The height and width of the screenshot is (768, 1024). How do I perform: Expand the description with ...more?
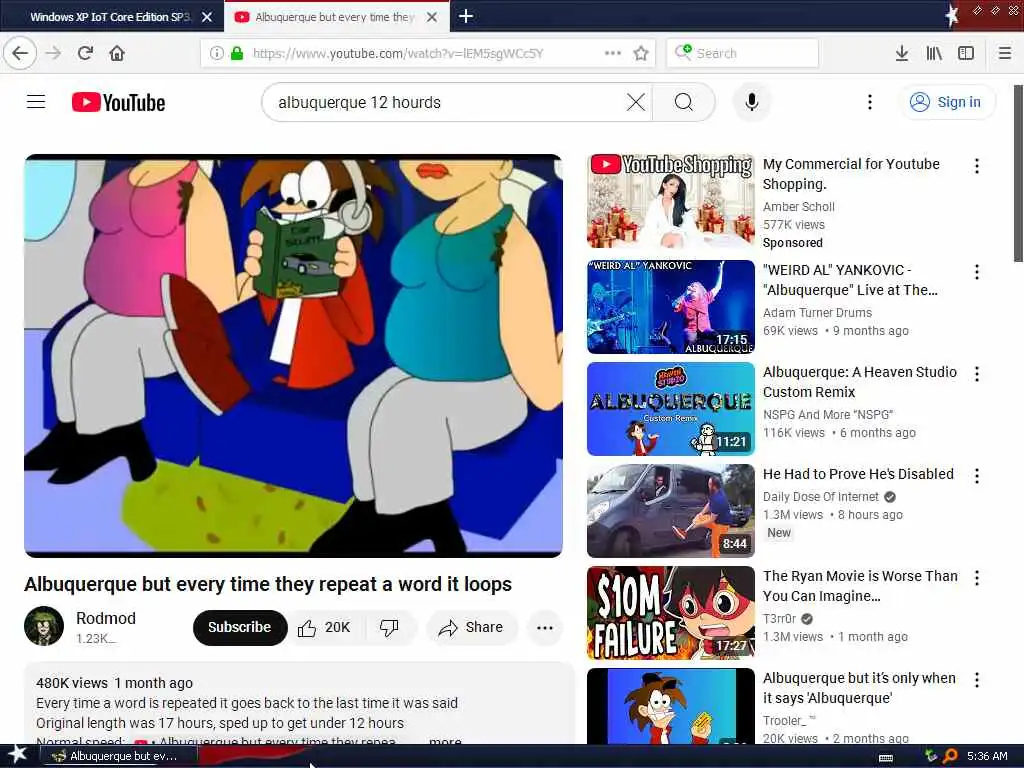pyautogui.click(x=445, y=741)
